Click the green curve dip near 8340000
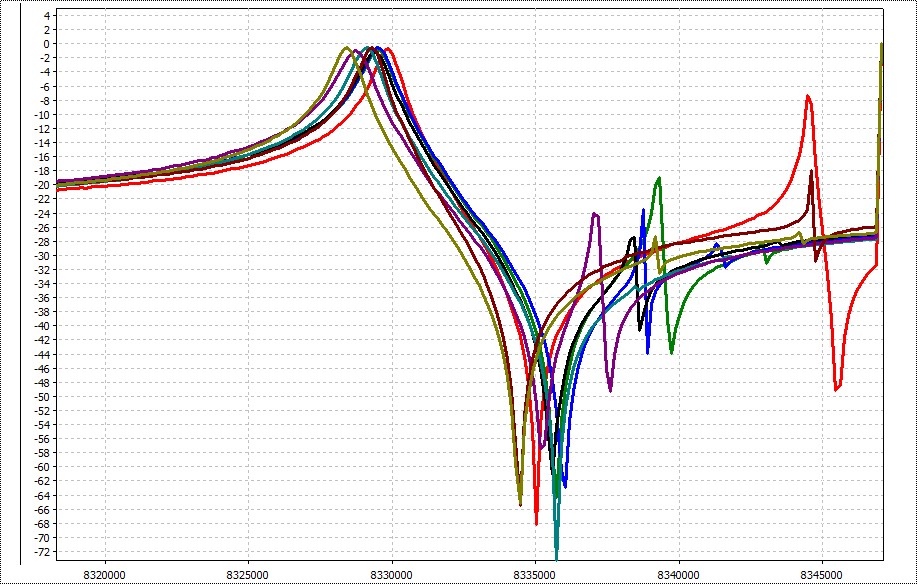 click(671, 351)
